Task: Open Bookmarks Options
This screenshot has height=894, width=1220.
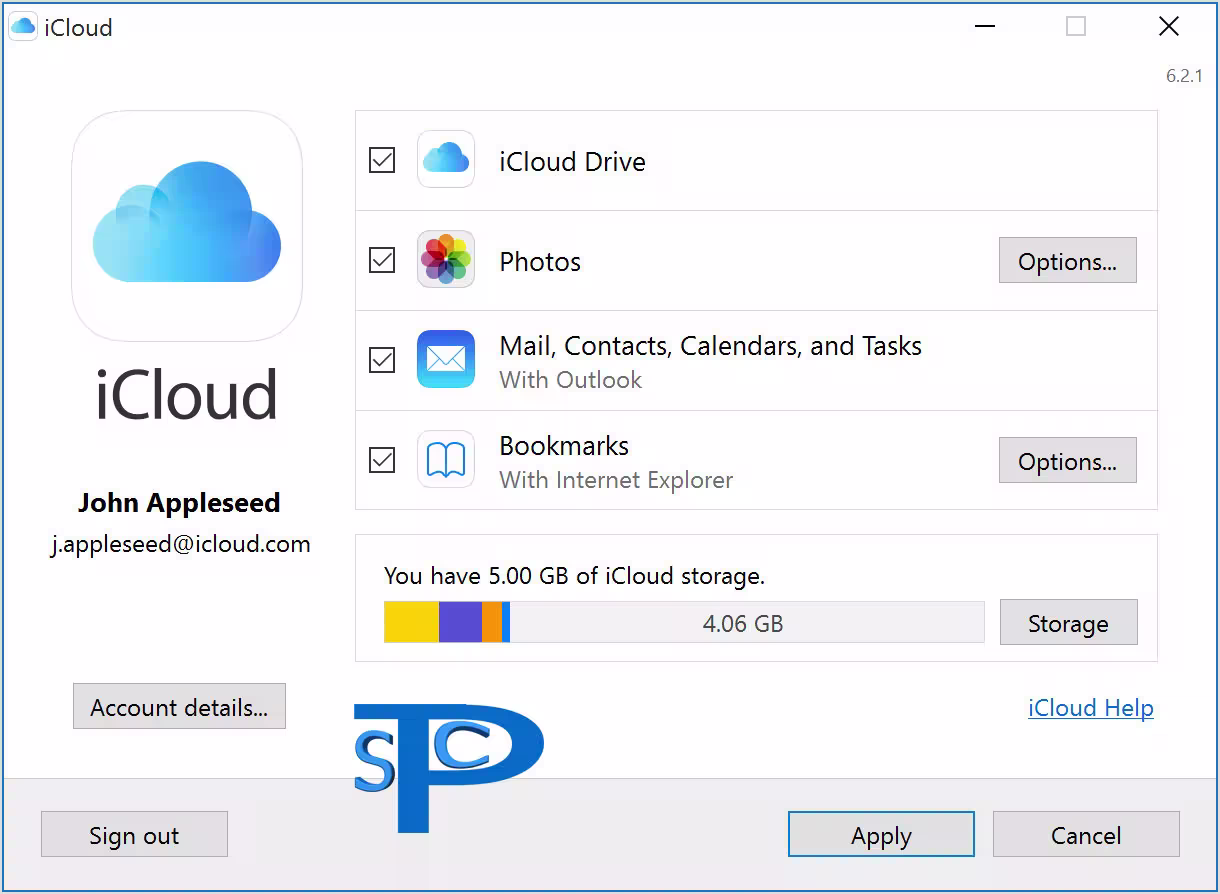Action: tap(1067, 461)
